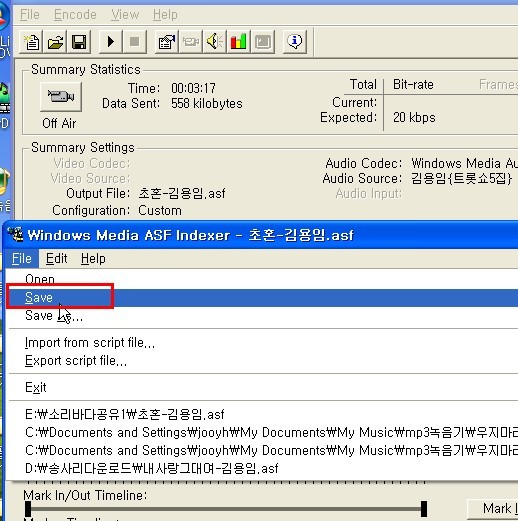Click the ASF Indexer title bar icon
This screenshot has width=518, height=521.
pos(15,235)
